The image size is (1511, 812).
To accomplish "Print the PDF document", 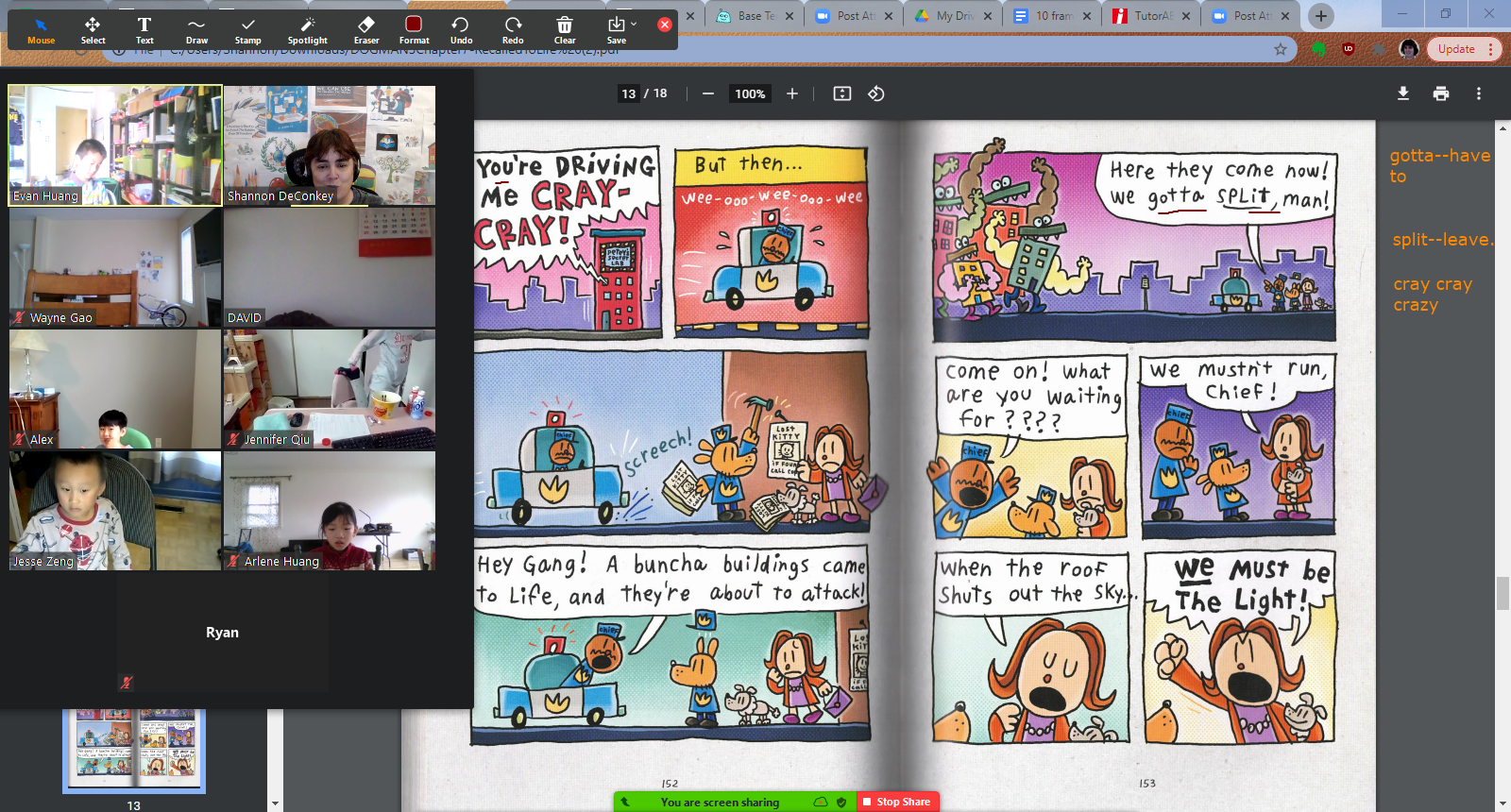I will 1441,93.
